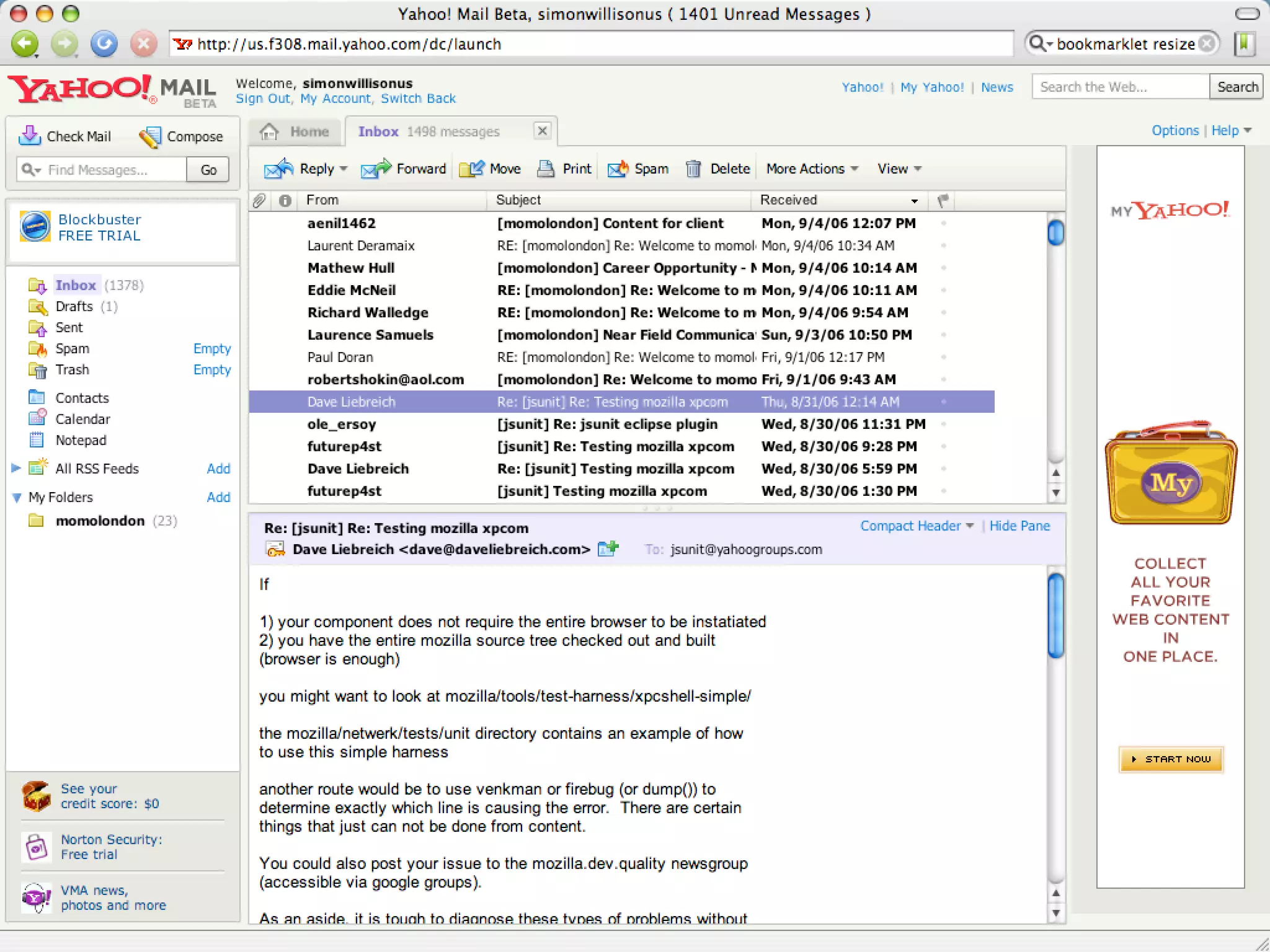Collapse the My Folders tree
1270x952 pixels.
(17, 498)
